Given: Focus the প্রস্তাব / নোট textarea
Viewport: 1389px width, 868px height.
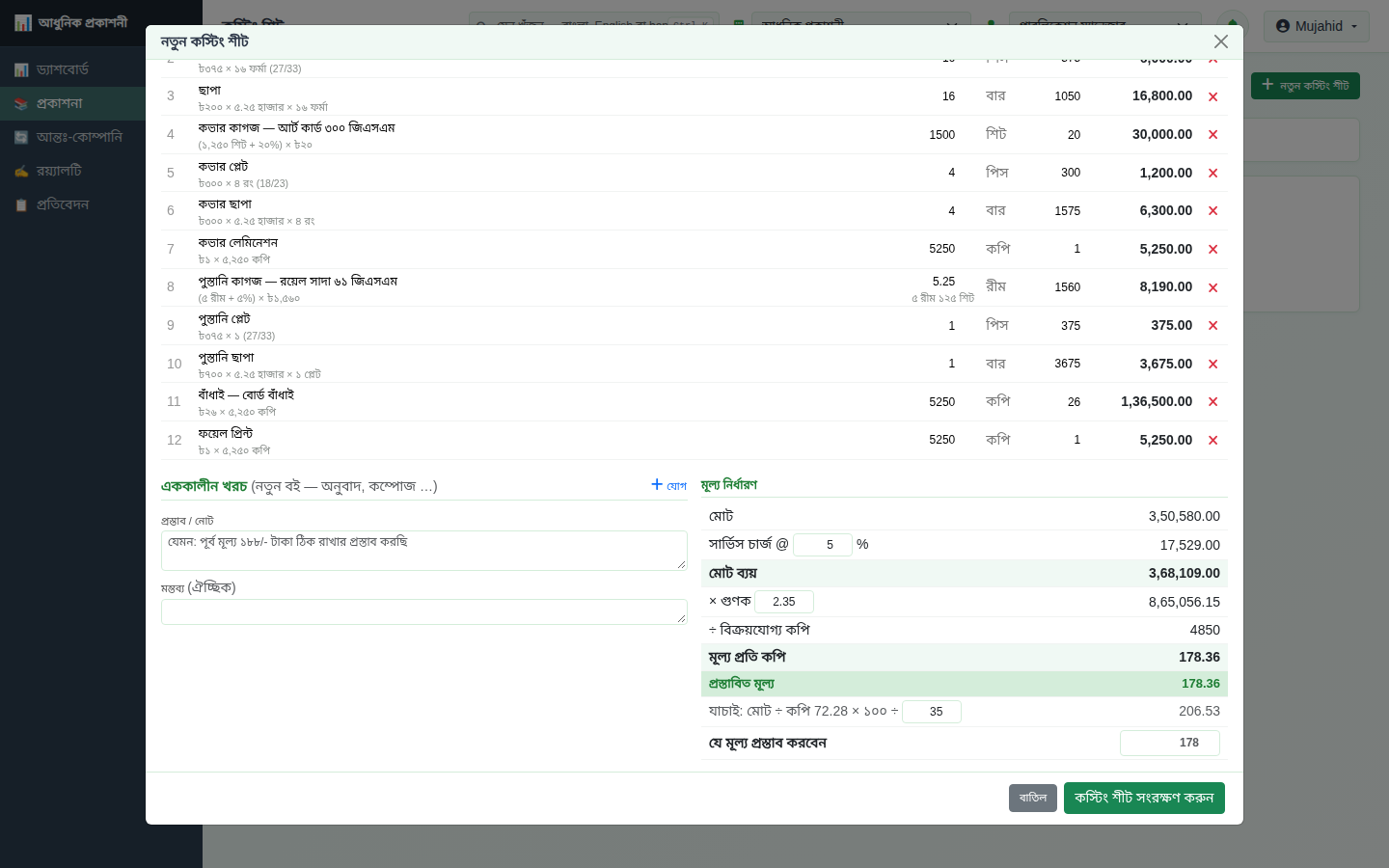Looking at the screenshot, I should (424, 551).
